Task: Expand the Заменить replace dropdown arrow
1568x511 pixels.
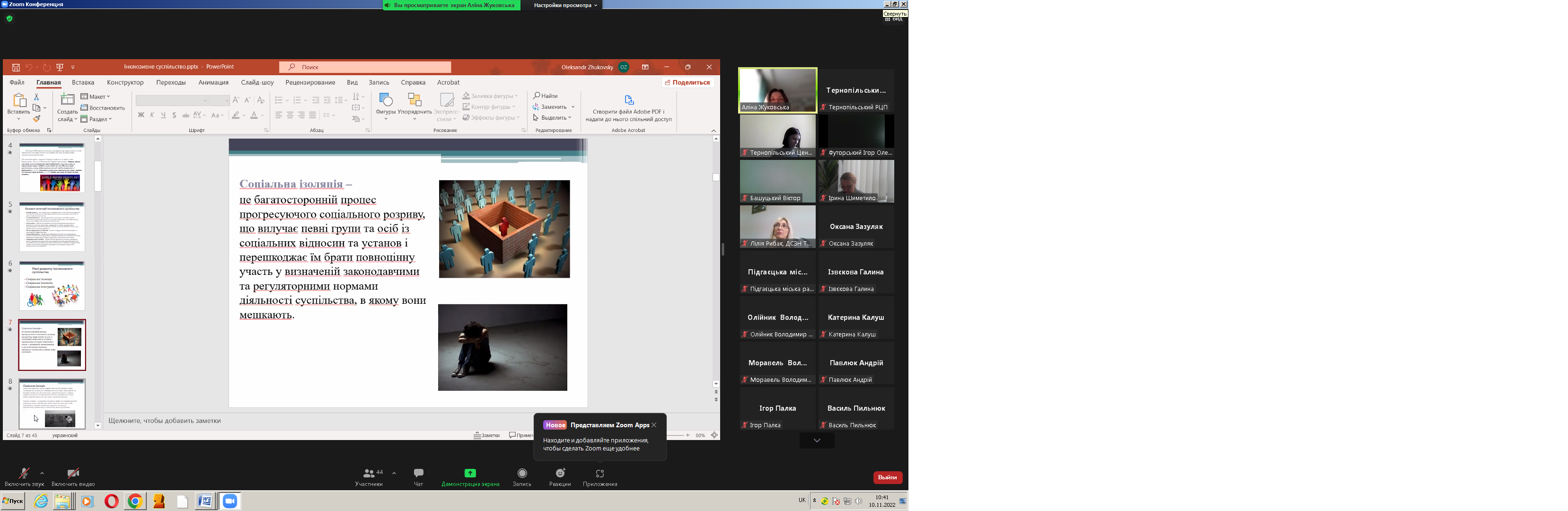Action: coord(573,106)
